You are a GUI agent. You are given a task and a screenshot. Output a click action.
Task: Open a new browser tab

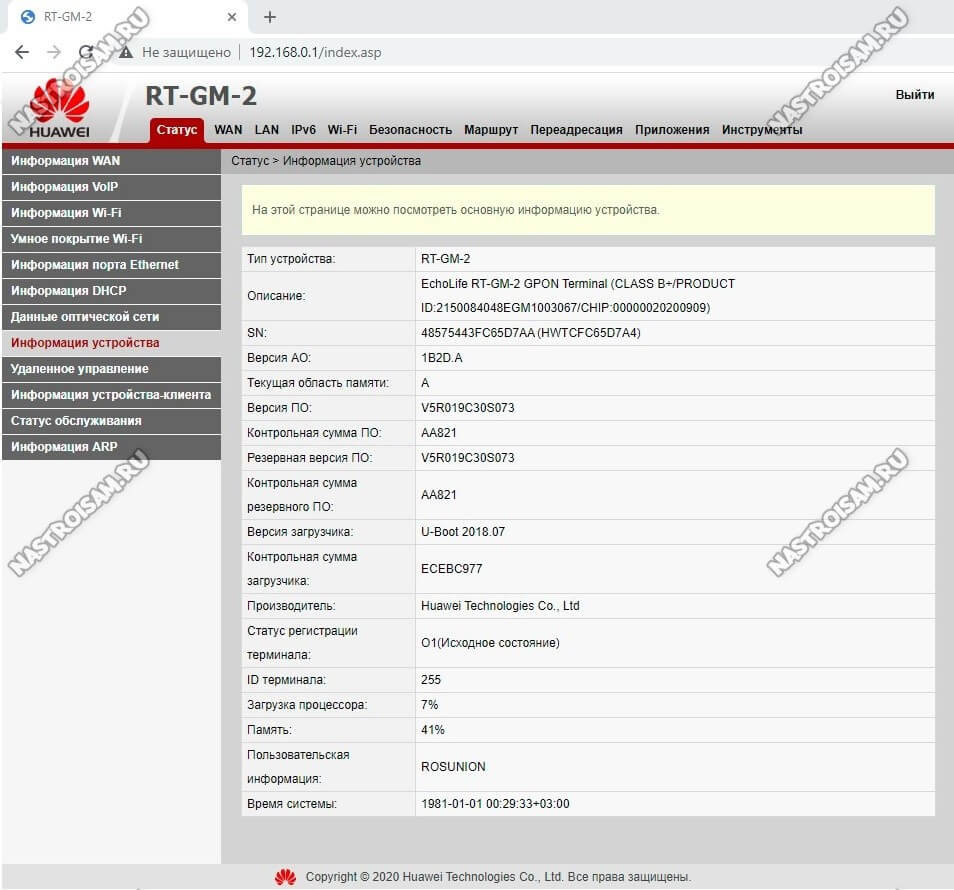[x=269, y=17]
